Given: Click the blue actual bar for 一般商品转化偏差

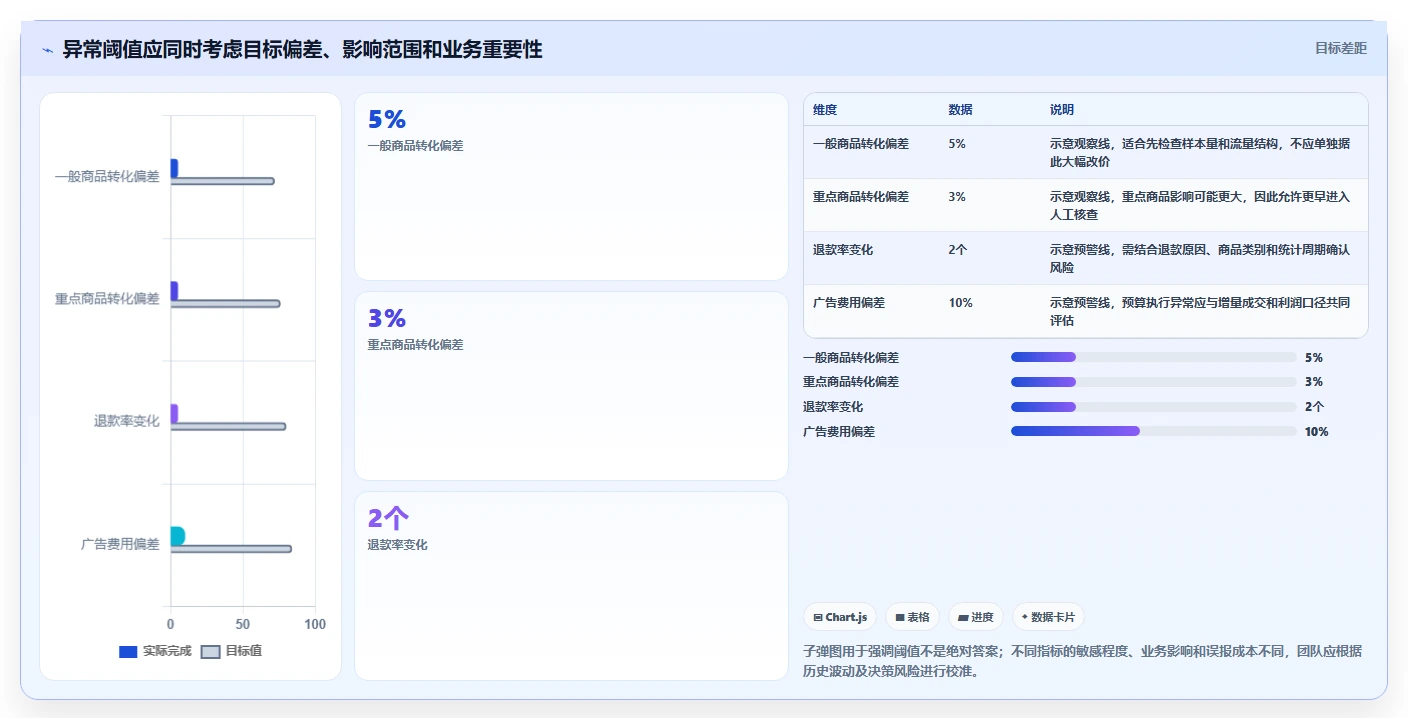Looking at the screenshot, I should coord(174,168).
